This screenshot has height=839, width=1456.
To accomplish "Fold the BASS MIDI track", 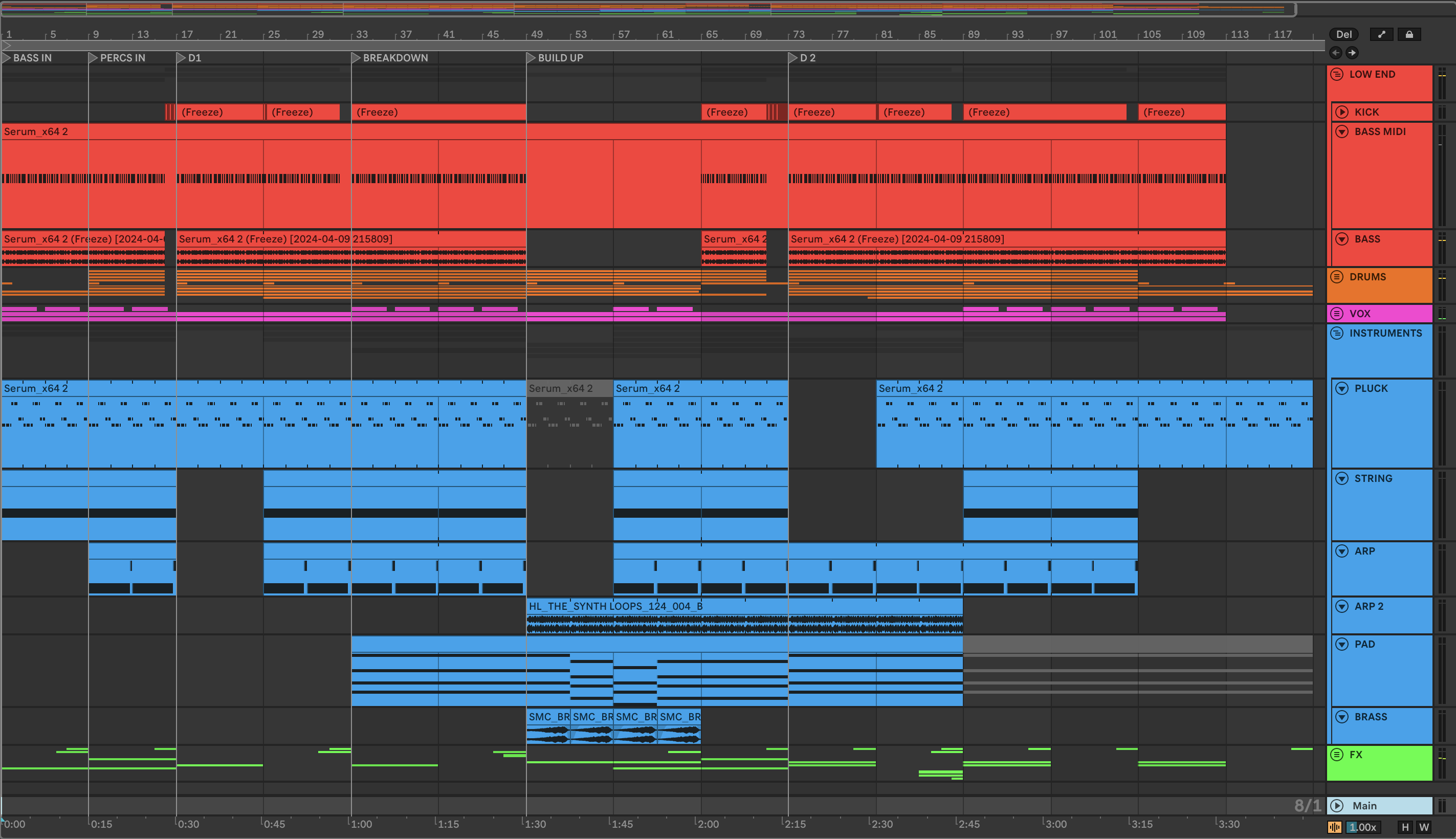I will (x=1342, y=131).
